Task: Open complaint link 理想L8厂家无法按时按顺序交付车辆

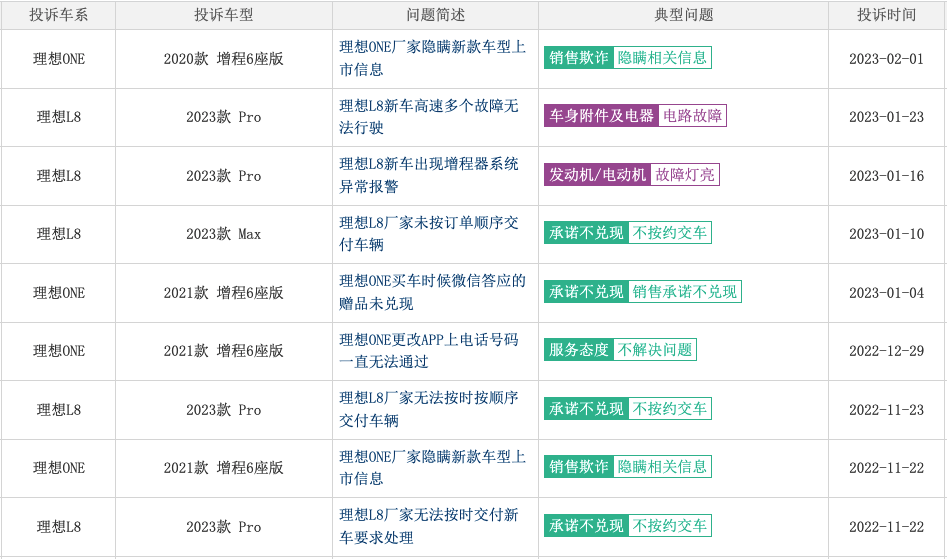Action: (429, 409)
